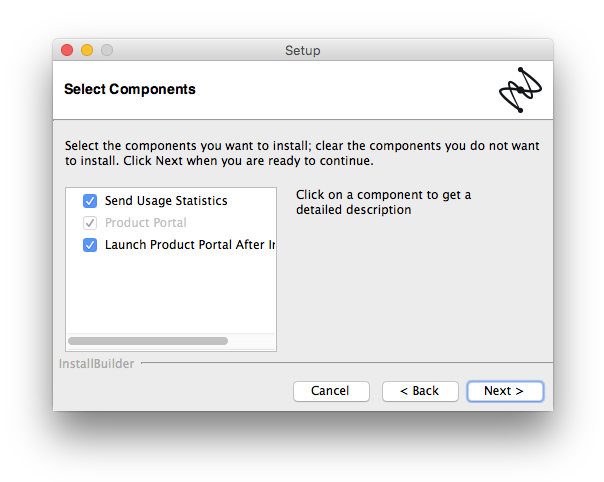Select the Launch Product Portal After Install label

[x=190, y=245]
